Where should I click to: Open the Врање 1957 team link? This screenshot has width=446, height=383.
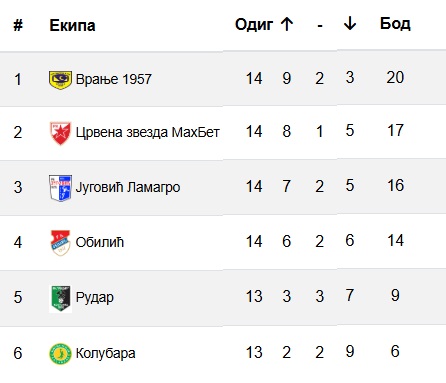114,79
